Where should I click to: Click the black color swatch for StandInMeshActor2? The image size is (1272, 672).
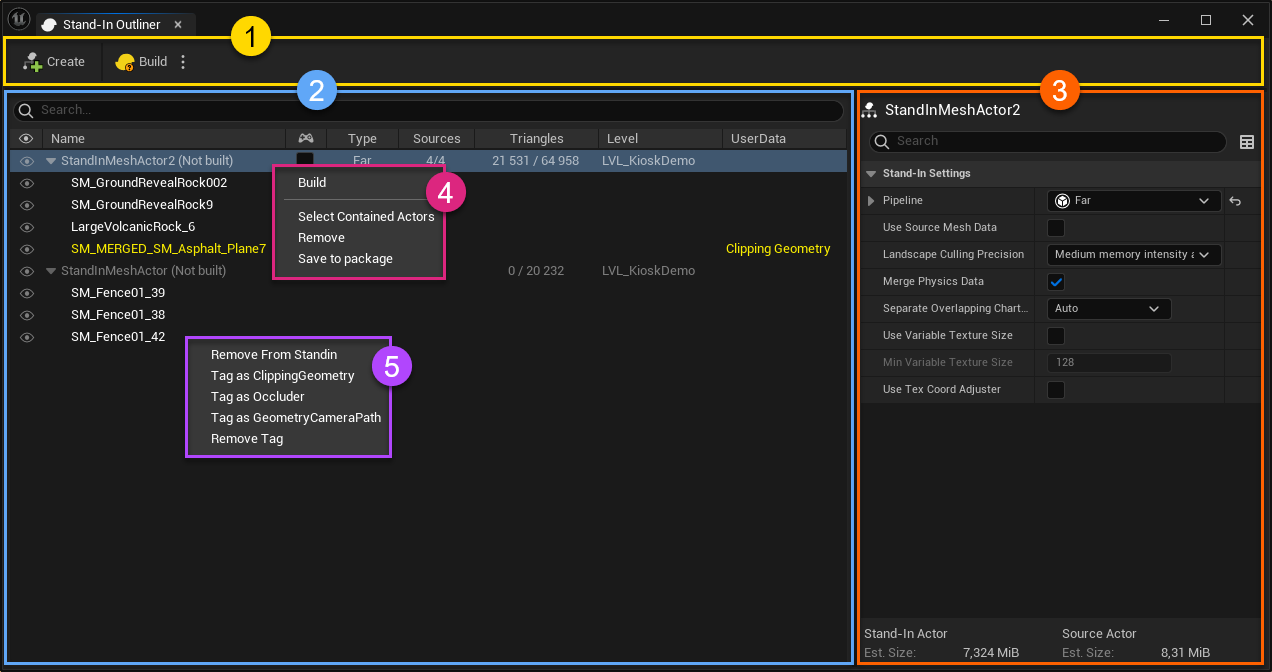[x=305, y=159]
